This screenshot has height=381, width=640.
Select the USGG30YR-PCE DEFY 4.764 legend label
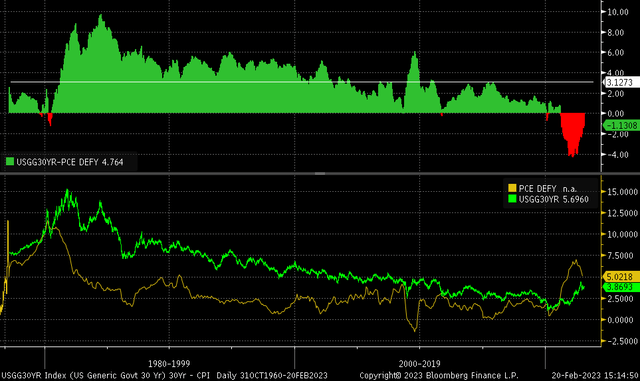click(x=70, y=162)
